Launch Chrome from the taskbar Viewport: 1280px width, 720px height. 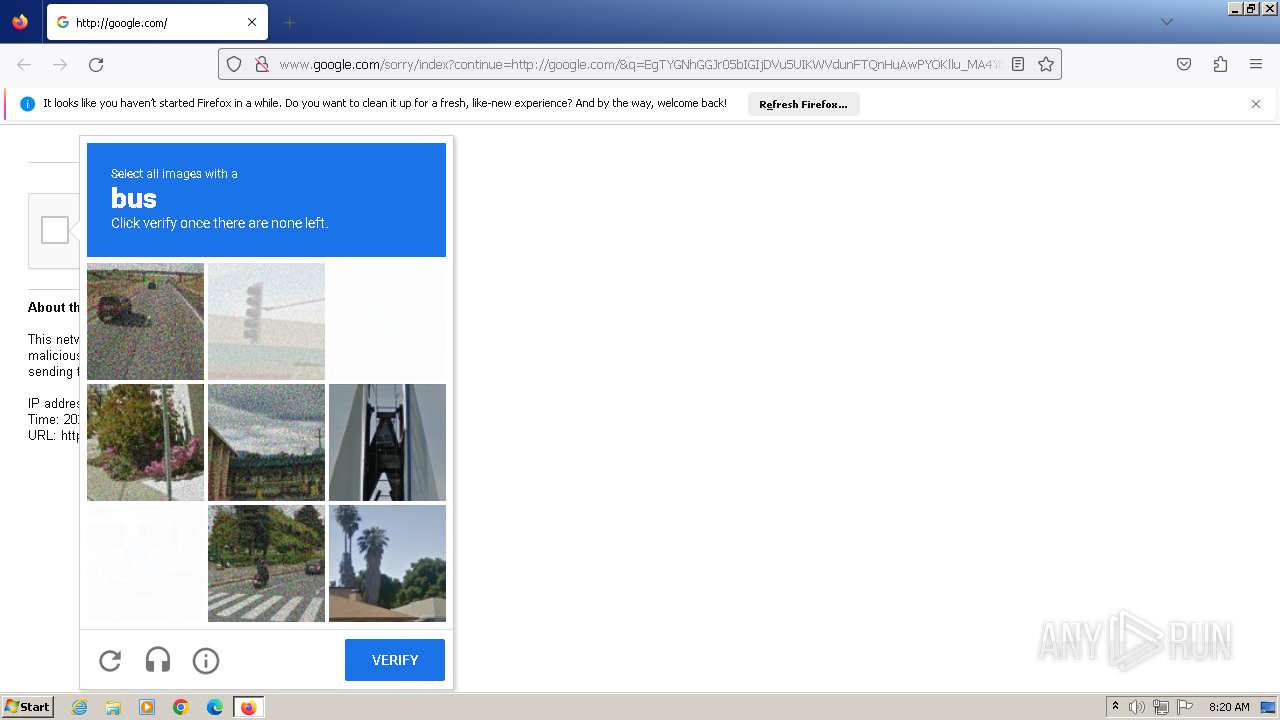(181, 707)
